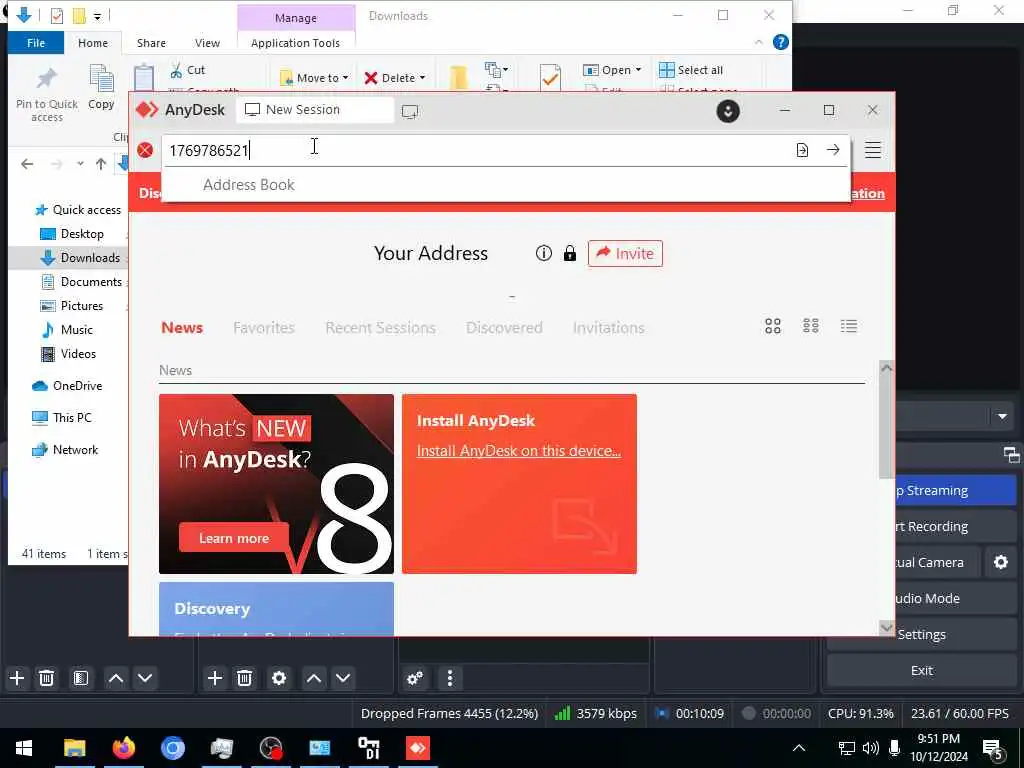Open Explorer File menu
Screen dimensions: 1024x768
pos(36,43)
